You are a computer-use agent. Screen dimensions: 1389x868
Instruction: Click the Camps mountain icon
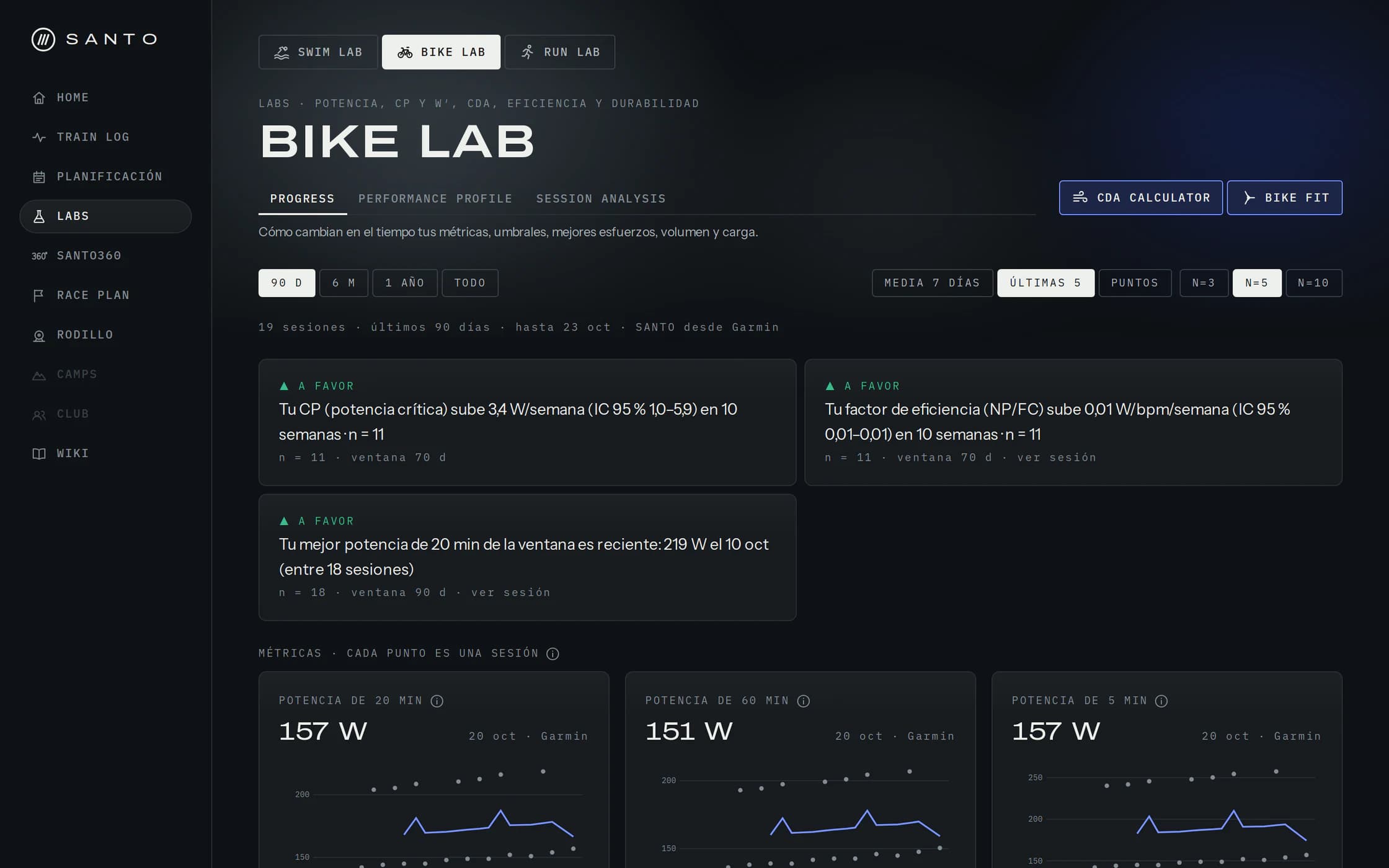[x=39, y=374]
